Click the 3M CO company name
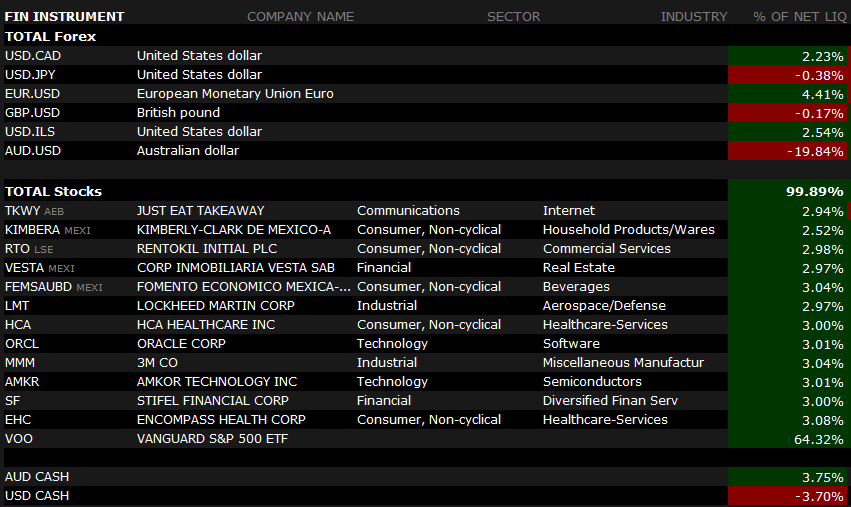 click(x=157, y=363)
